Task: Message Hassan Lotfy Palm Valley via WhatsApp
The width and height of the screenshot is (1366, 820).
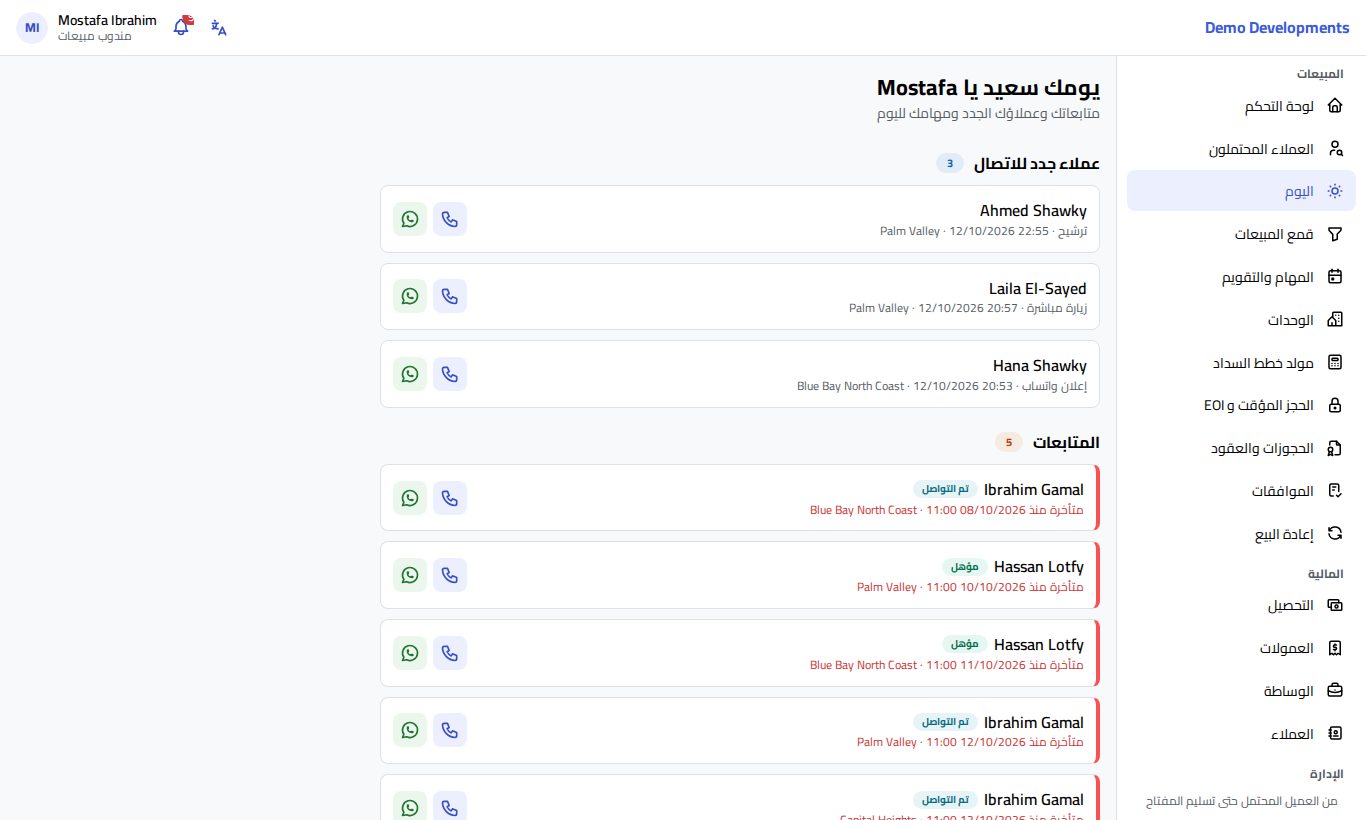Action: pos(410,575)
